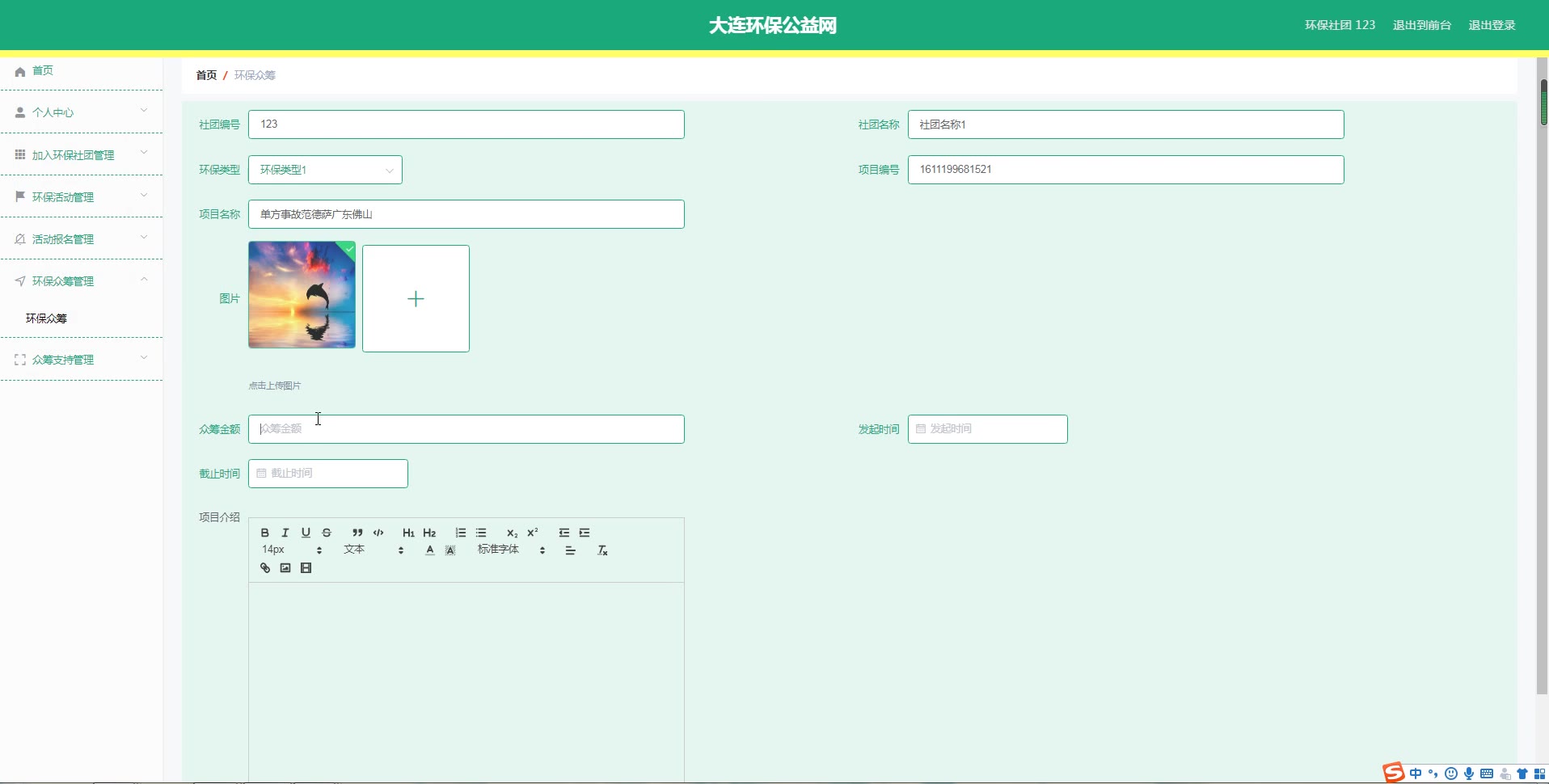Click the 点击上传图片 hint text
The image size is (1549, 784).
[274, 386]
